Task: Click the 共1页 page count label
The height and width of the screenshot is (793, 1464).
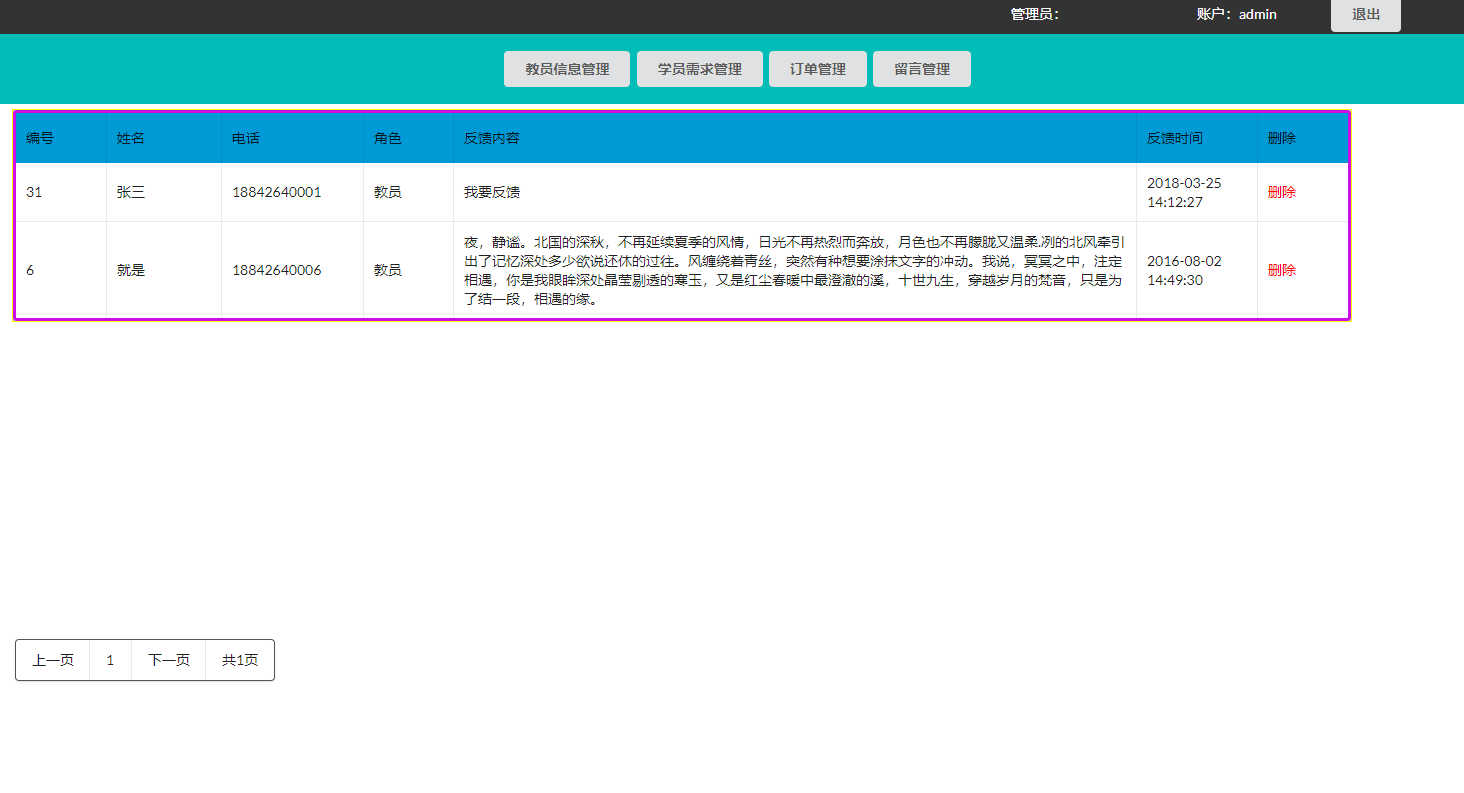Action: 239,660
